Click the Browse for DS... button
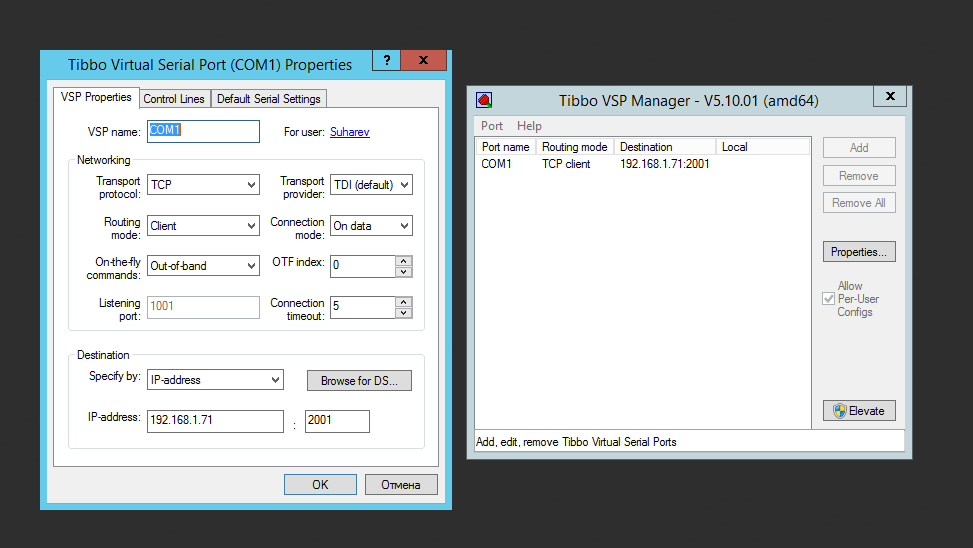This screenshot has height=548, width=973. coord(359,381)
